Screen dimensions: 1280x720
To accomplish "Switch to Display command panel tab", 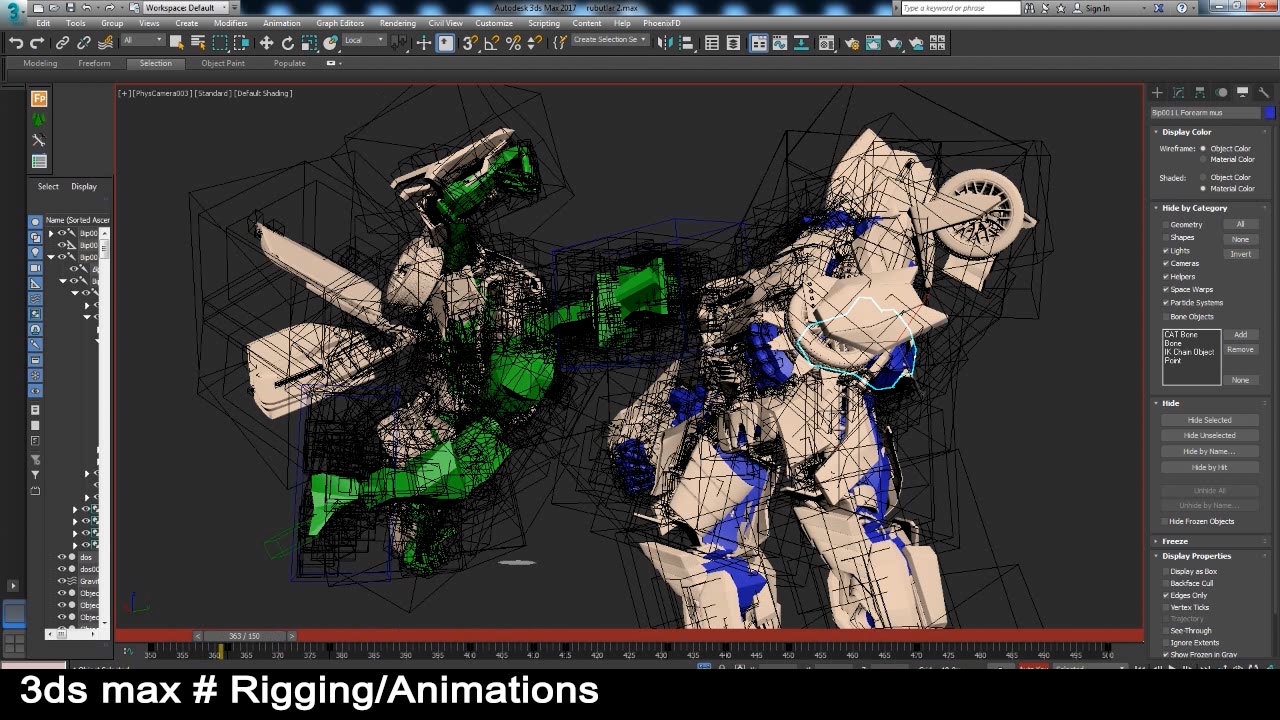I will [x=1243, y=92].
